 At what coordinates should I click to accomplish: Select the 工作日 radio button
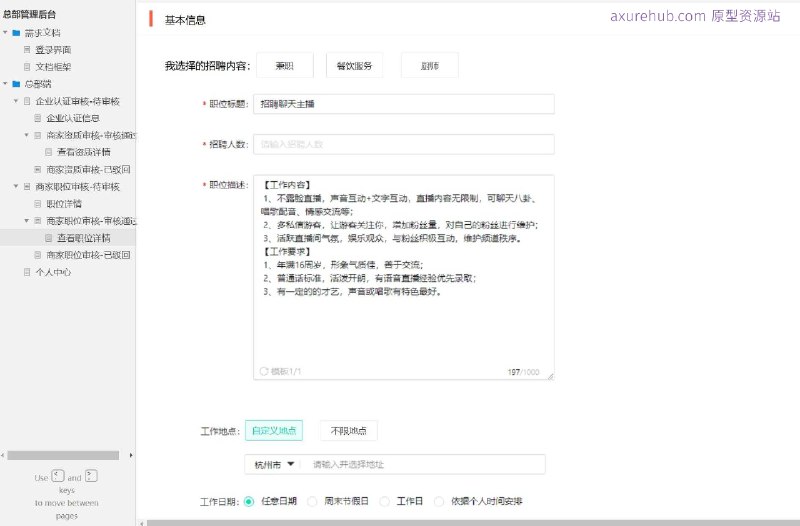point(385,502)
